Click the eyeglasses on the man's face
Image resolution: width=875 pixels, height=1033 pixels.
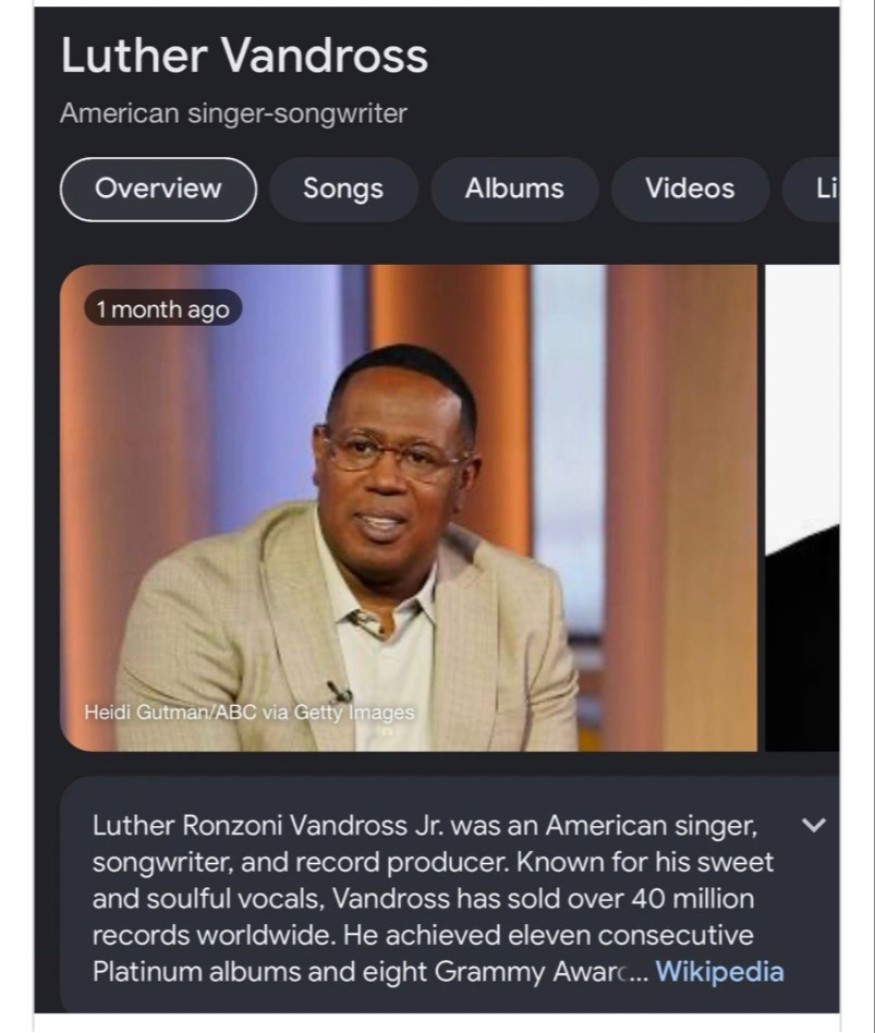coord(392,451)
